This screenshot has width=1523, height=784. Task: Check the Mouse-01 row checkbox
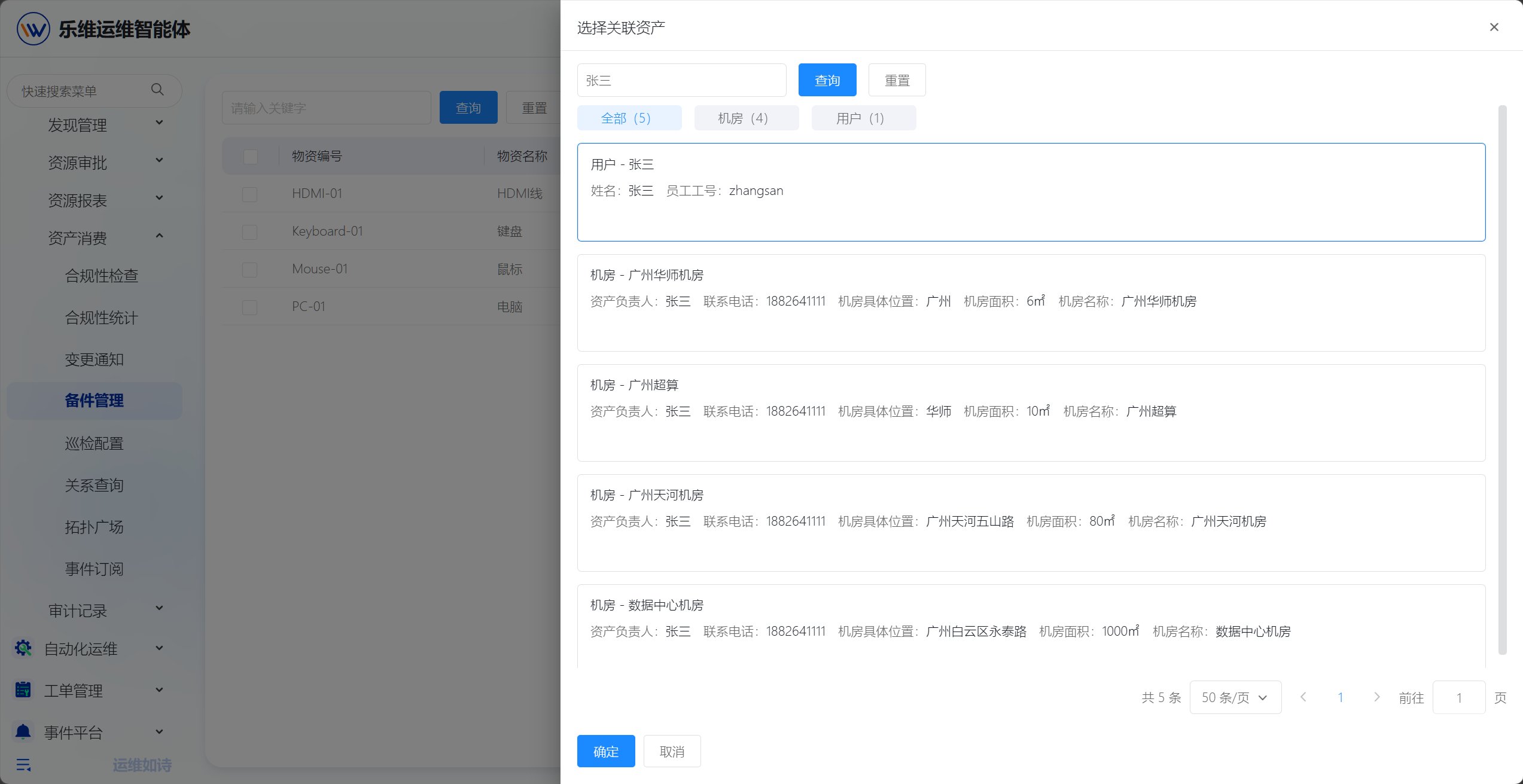click(x=250, y=269)
